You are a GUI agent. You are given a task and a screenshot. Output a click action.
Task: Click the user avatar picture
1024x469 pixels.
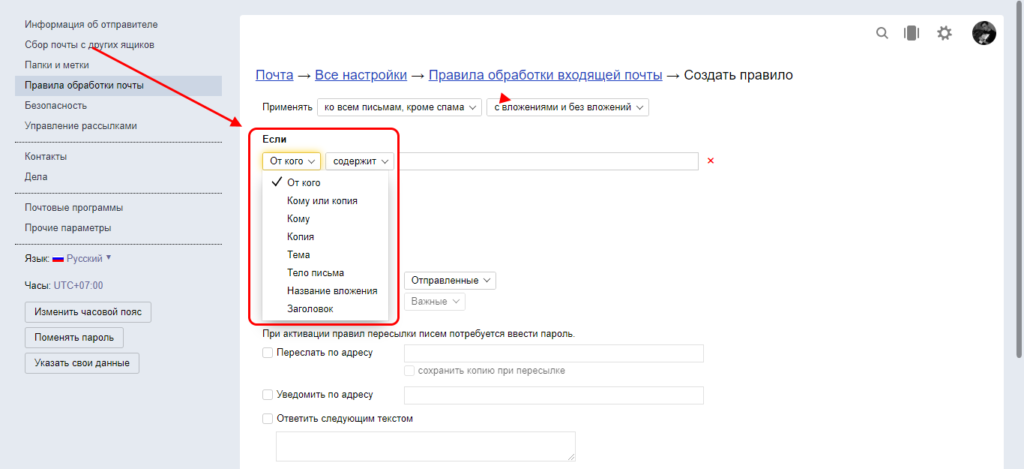[984, 33]
